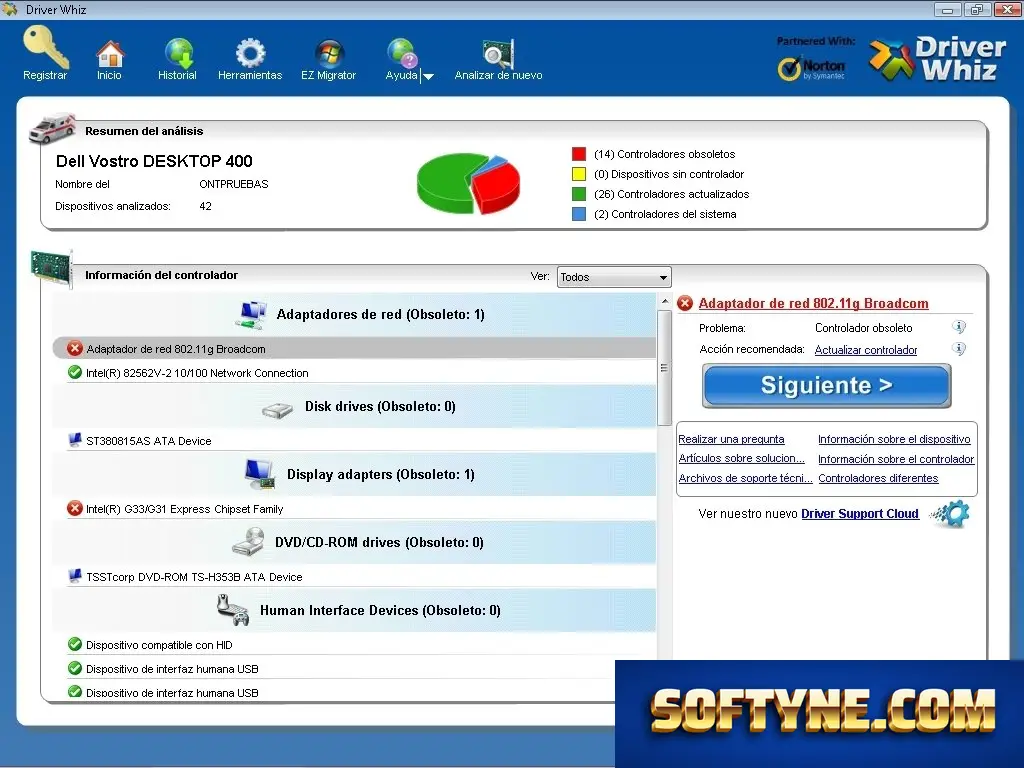Select Intel(R) G33/G31 Express Chipset Family

(184, 509)
